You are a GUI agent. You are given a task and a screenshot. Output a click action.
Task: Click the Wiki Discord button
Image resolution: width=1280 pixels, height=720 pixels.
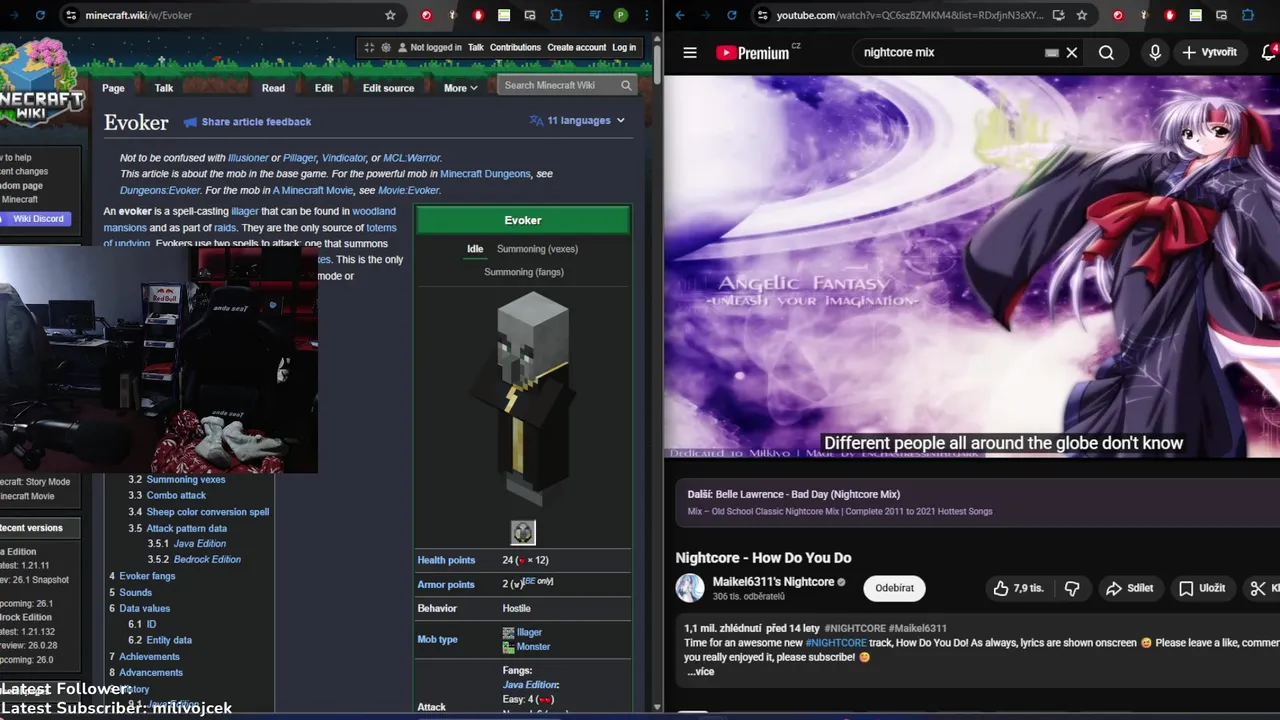click(x=36, y=219)
